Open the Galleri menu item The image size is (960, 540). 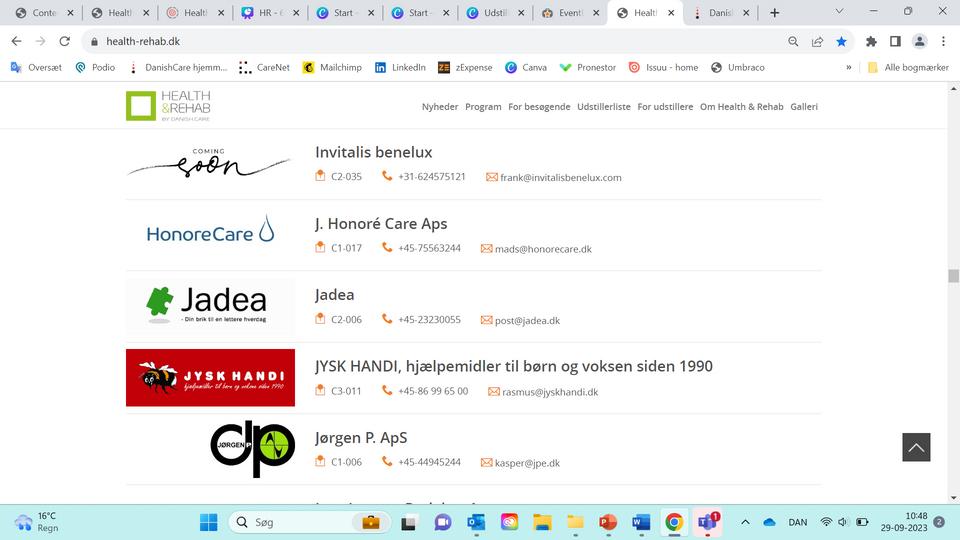(x=804, y=107)
